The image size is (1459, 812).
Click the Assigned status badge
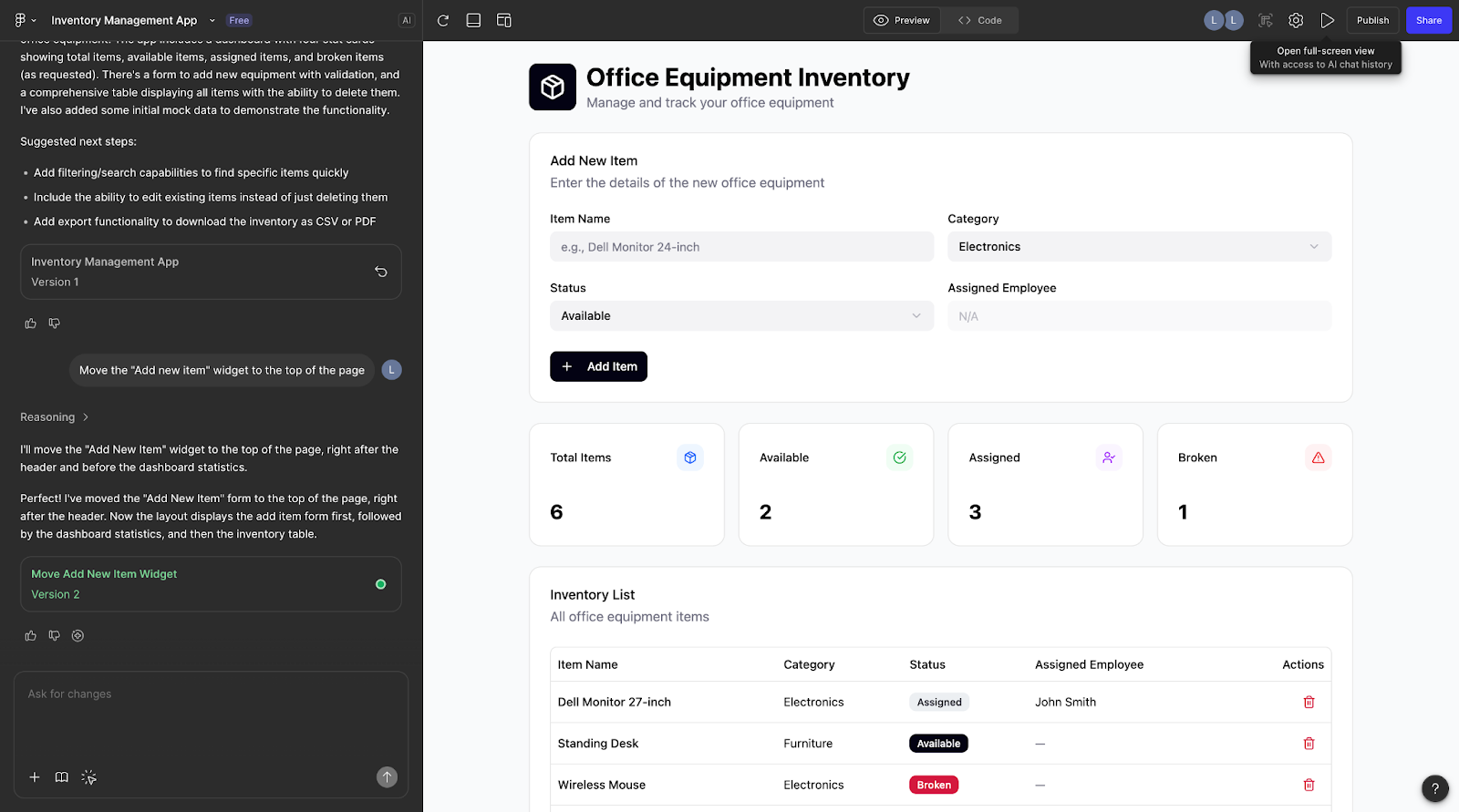tap(939, 702)
